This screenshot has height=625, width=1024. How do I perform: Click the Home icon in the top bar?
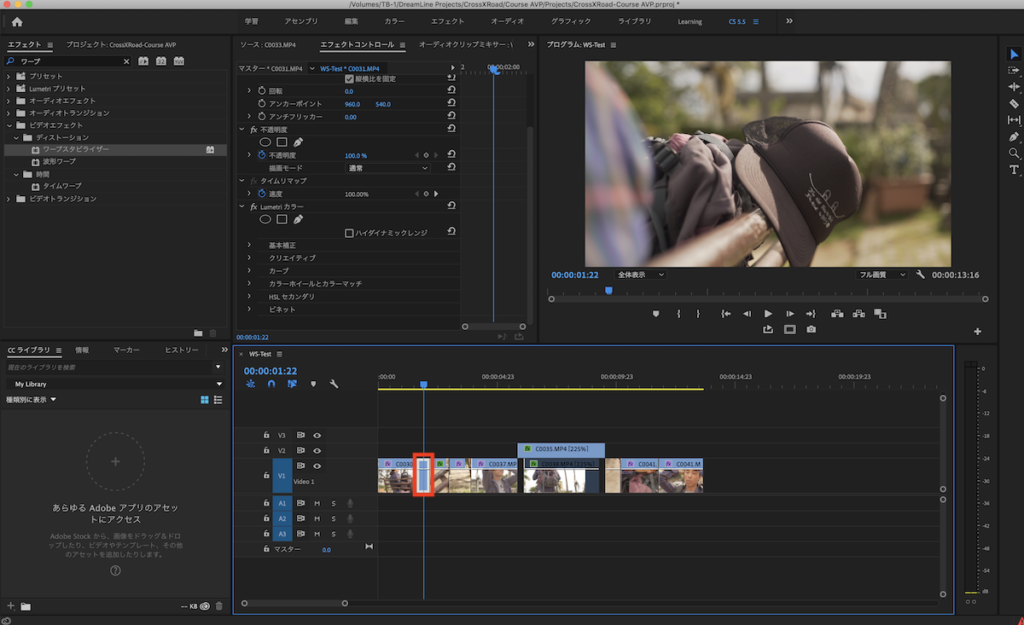coord(16,21)
